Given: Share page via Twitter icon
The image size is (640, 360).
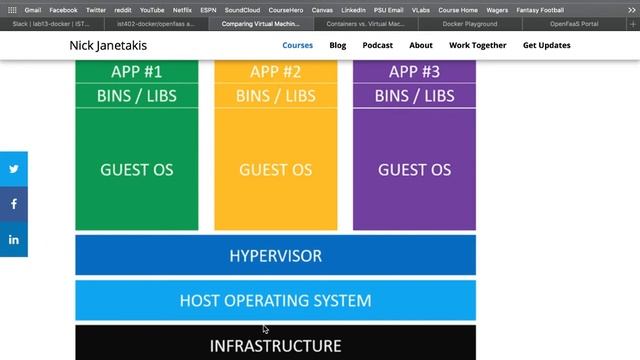Looking at the screenshot, I should pyautogui.click(x=14, y=169).
